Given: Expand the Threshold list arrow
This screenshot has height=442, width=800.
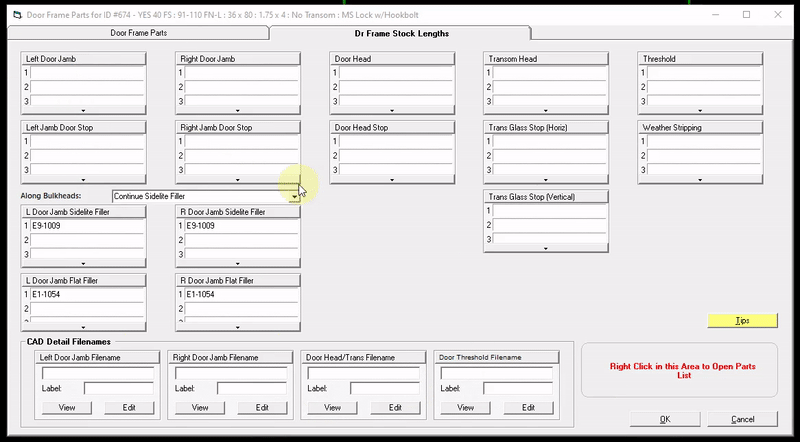Looking at the screenshot, I should pyautogui.click(x=700, y=110).
